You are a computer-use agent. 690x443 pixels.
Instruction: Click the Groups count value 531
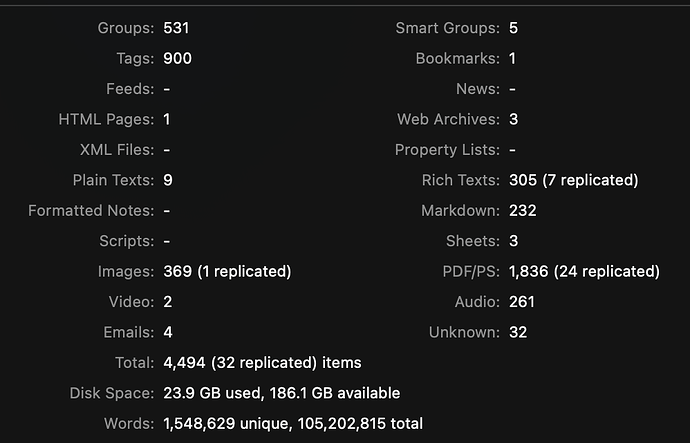[x=176, y=28]
